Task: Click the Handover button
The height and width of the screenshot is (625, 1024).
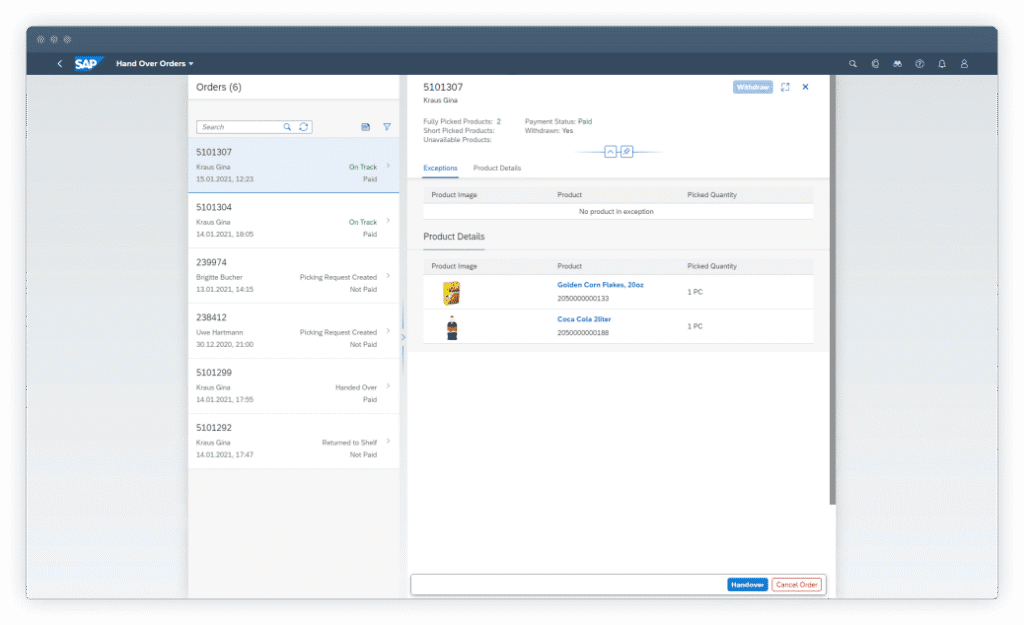Action: click(x=747, y=585)
